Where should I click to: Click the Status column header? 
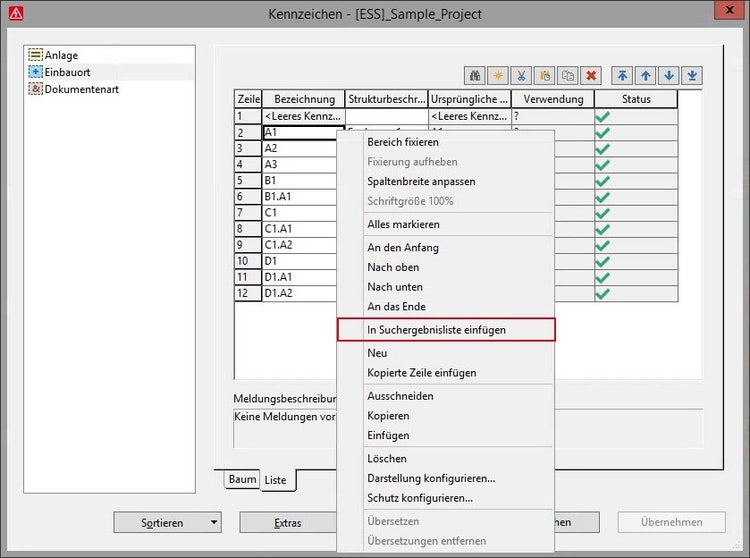[x=635, y=99]
